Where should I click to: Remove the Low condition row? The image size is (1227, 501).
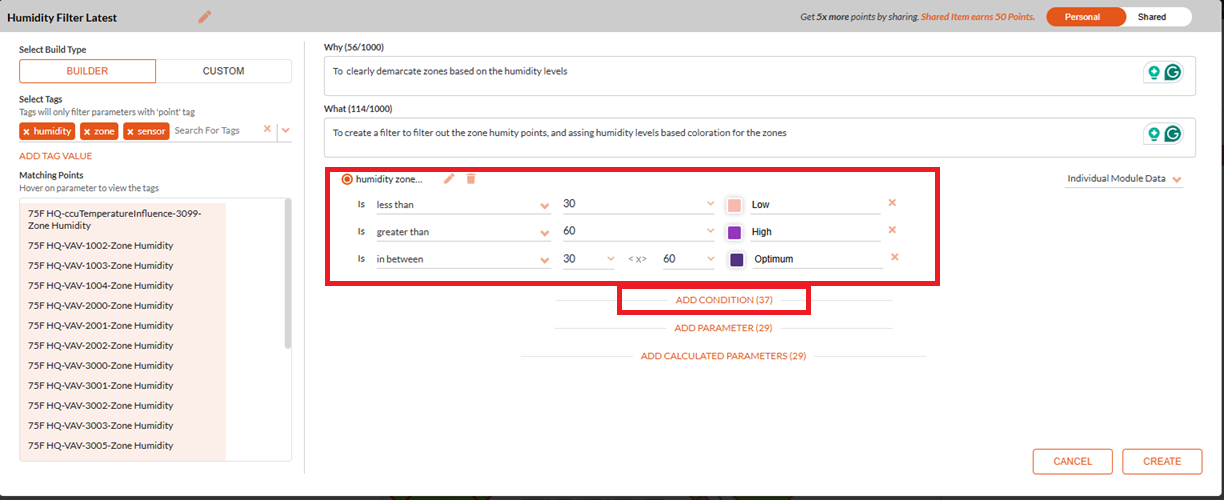892,203
